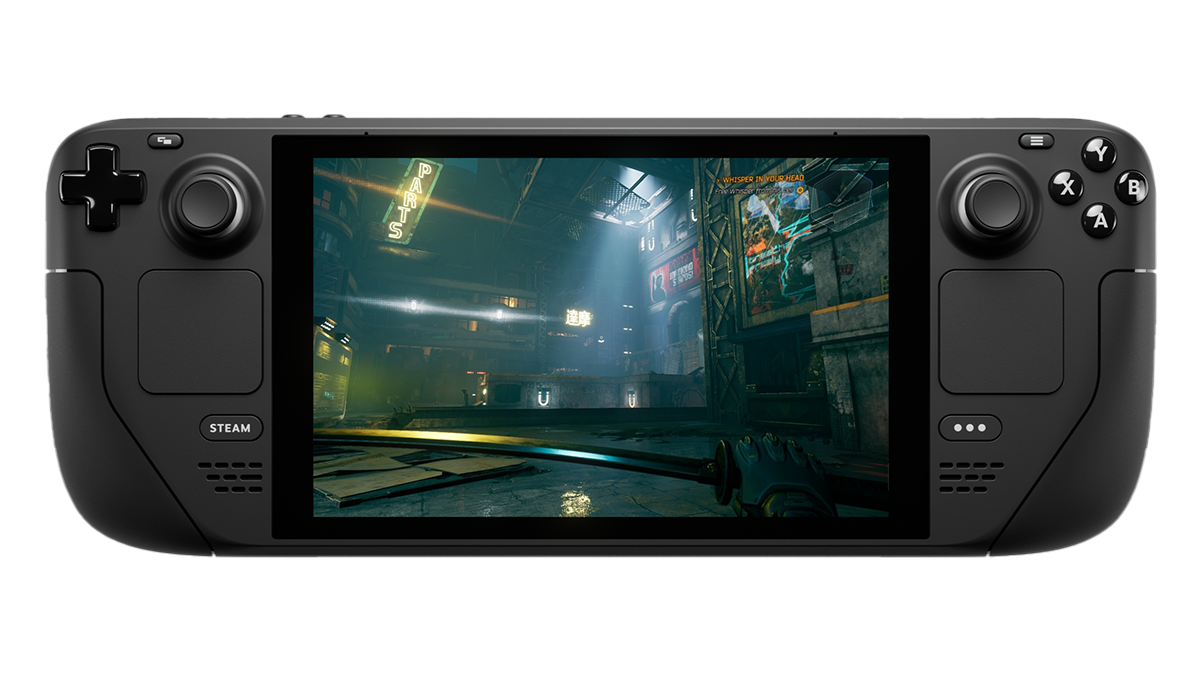Image resolution: width=1200 pixels, height=675 pixels.
Task: Tap the X face button
Action: pos(1066,187)
